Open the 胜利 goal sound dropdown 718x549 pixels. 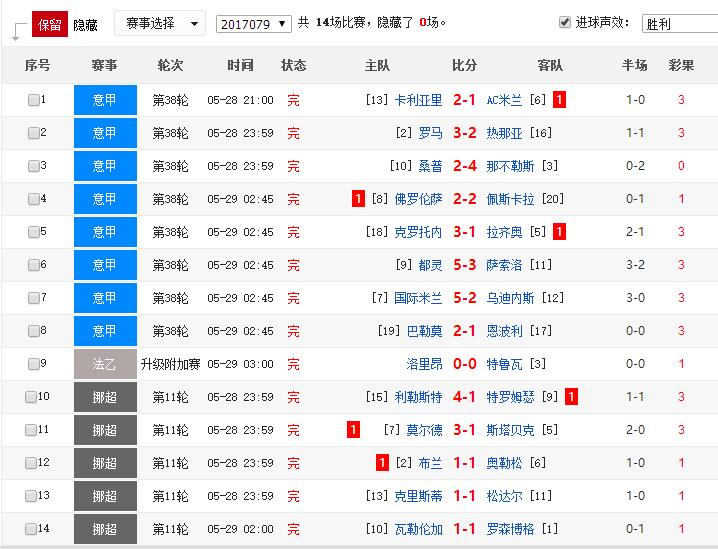[x=679, y=23]
